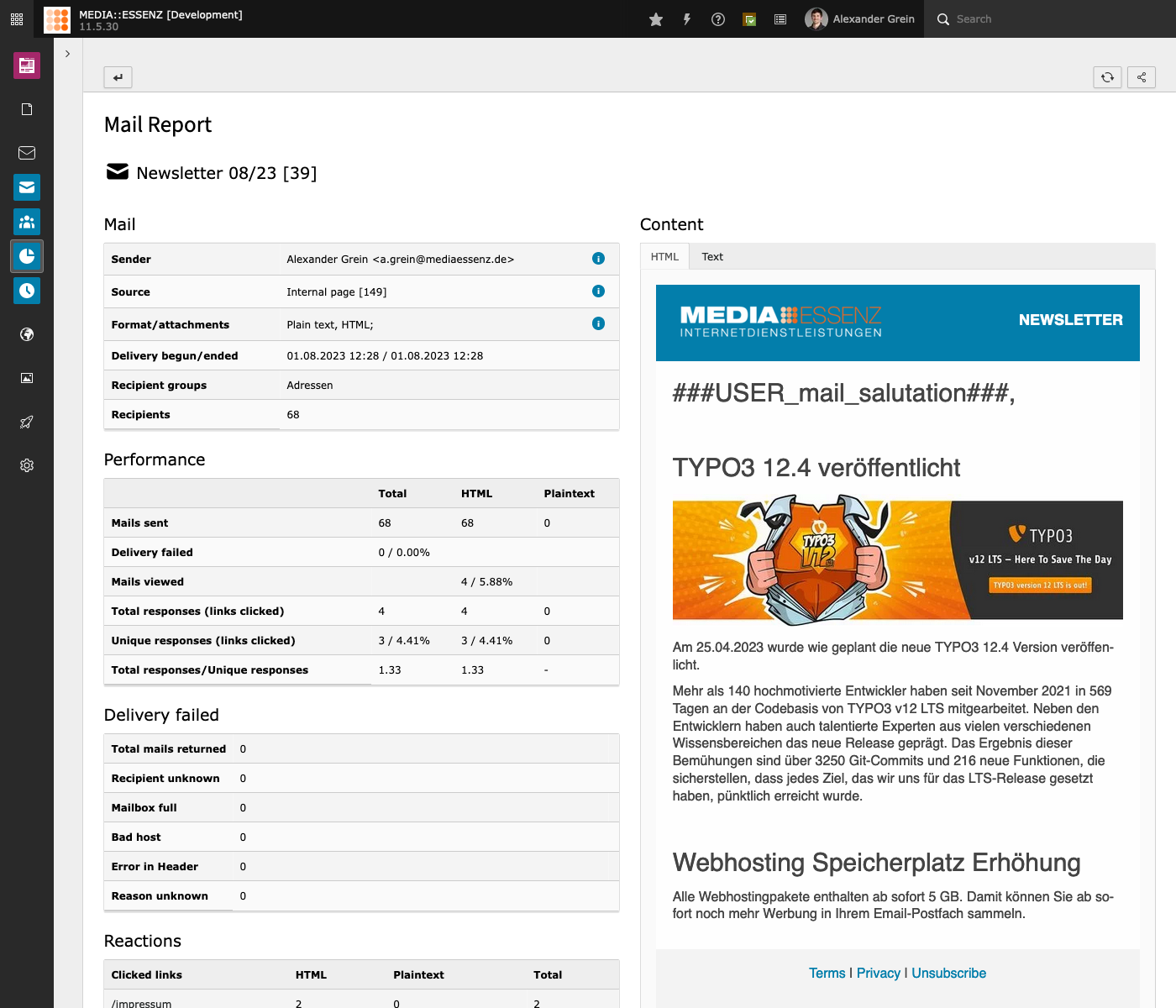Click 'Internal page [149]' source value
1176x1008 pixels.
pos(337,292)
